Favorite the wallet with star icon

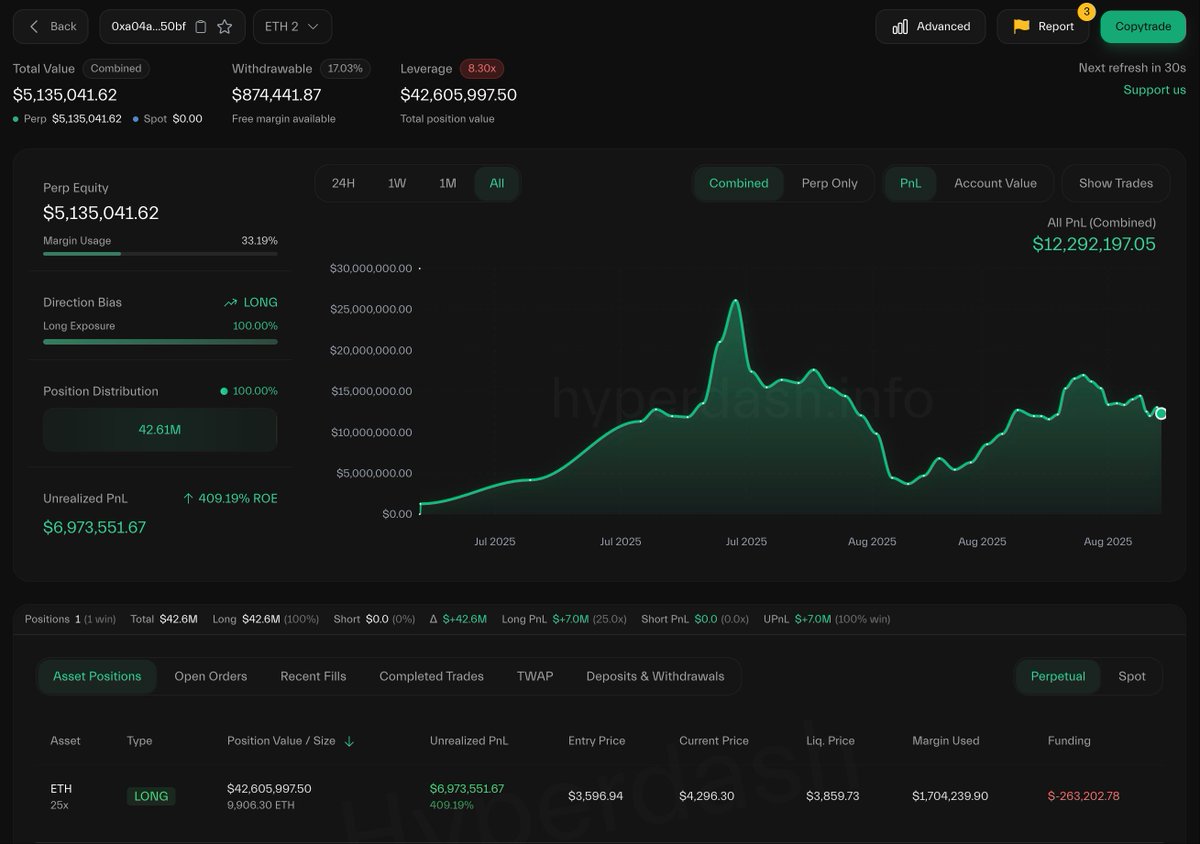click(225, 27)
